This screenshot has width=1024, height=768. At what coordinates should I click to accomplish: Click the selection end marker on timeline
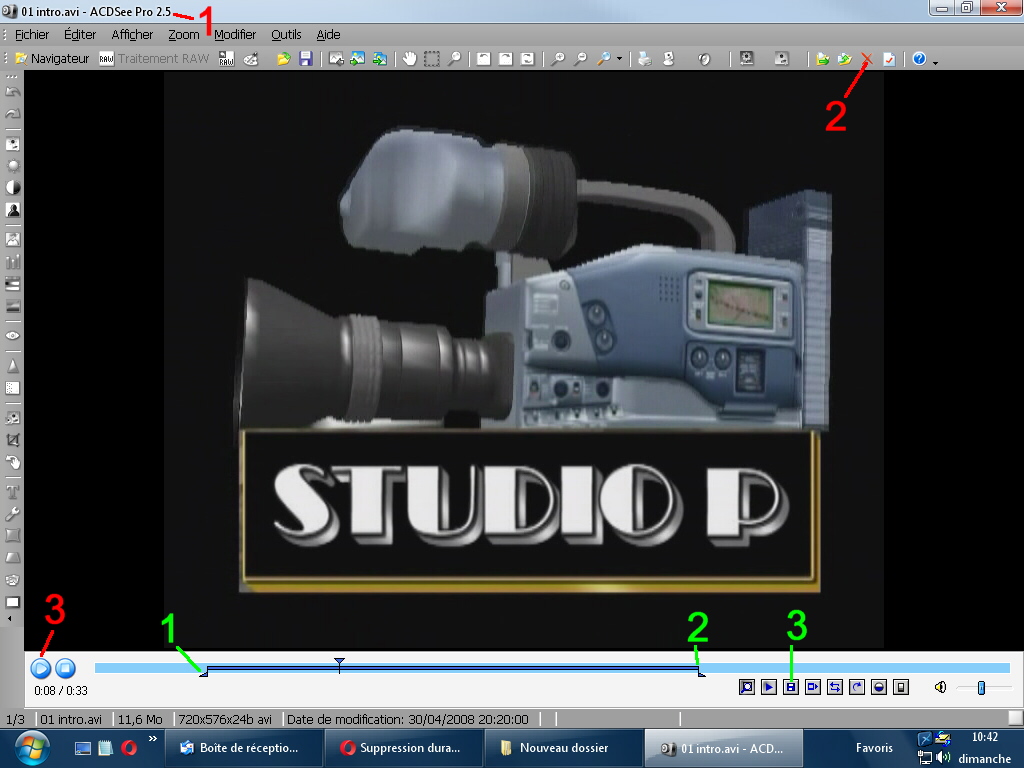(701, 672)
